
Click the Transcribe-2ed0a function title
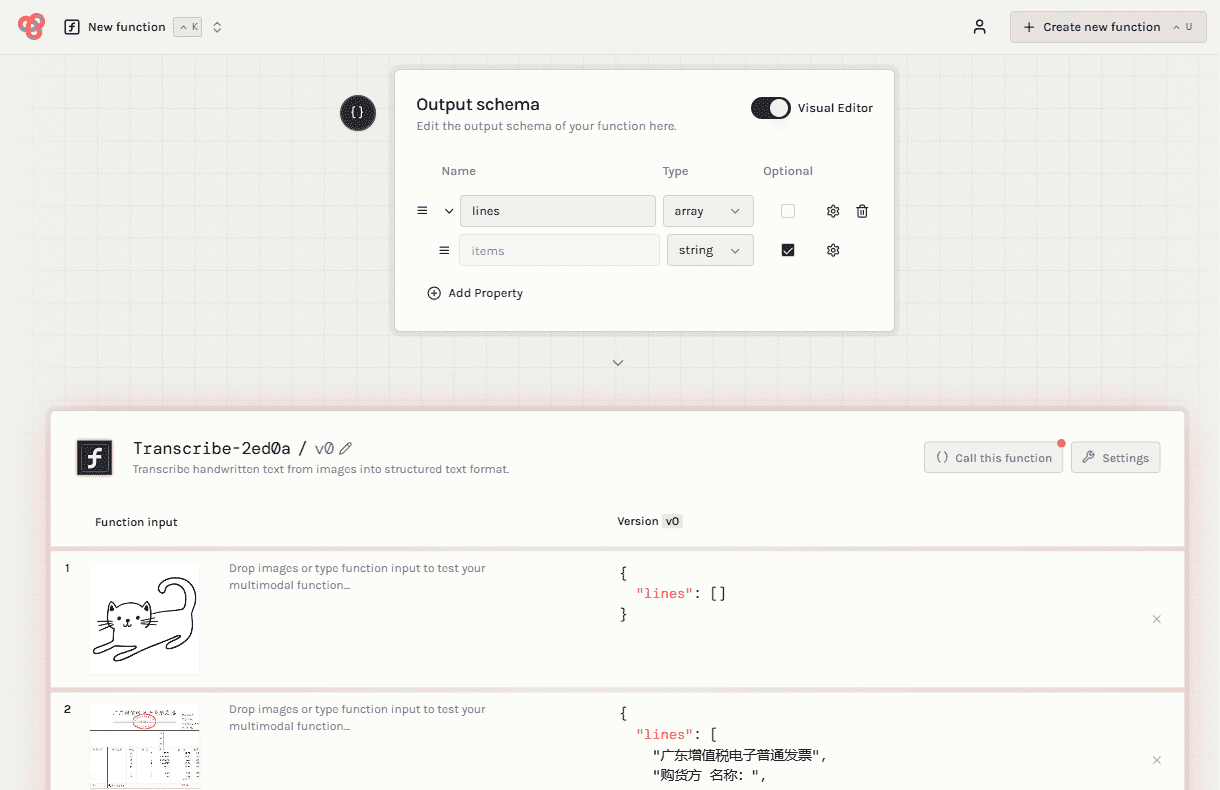coord(212,449)
